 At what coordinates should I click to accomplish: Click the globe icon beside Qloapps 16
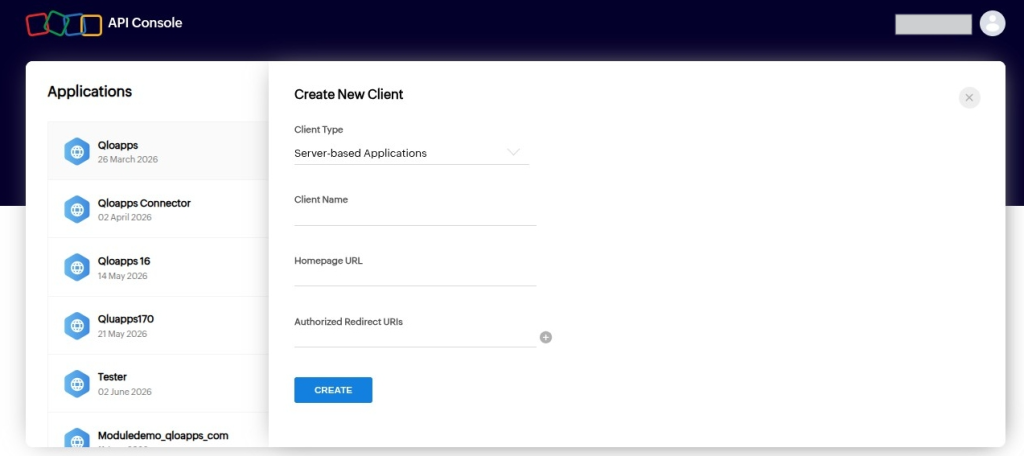pos(77,267)
